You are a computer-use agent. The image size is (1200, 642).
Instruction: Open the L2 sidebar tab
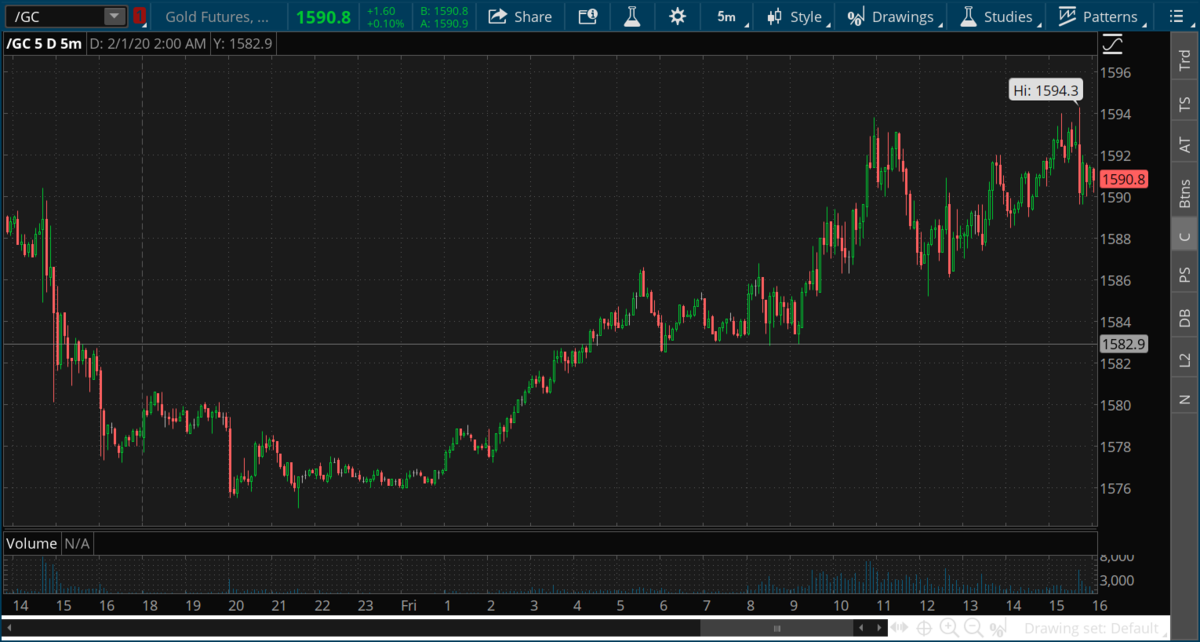pyautogui.click(x=1184, y=358)
